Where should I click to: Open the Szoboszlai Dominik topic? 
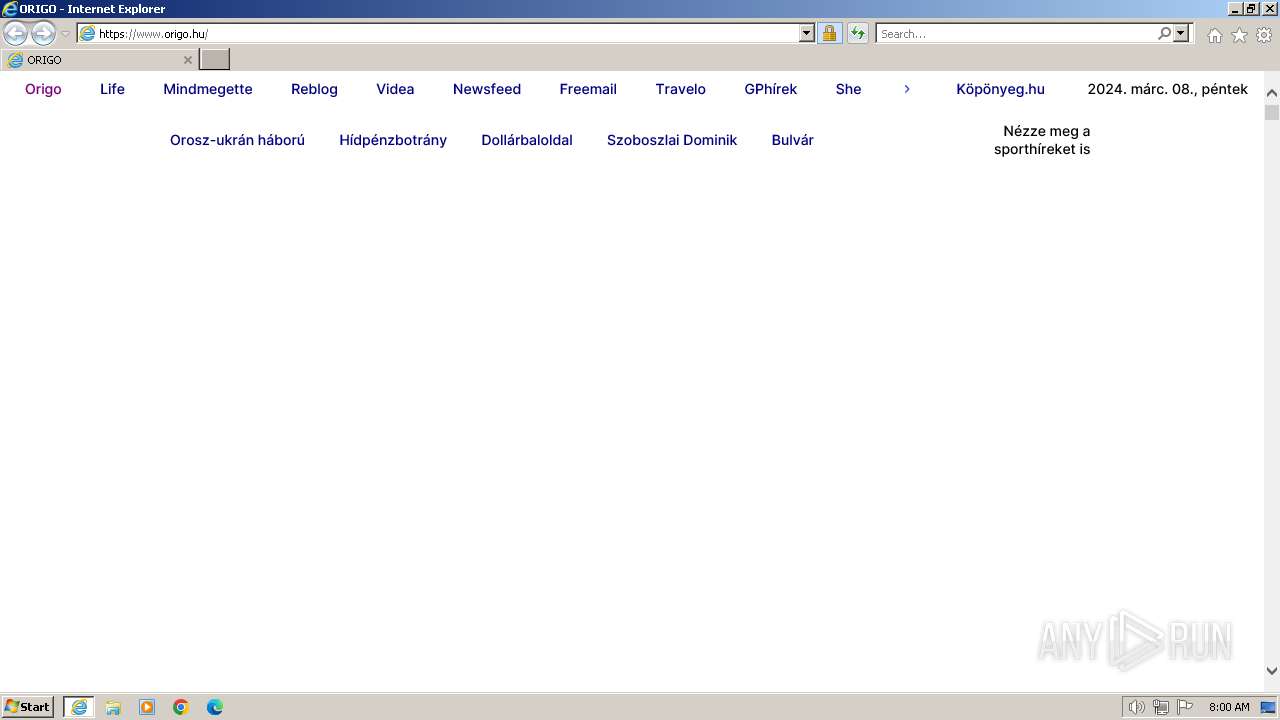point(672,140)
